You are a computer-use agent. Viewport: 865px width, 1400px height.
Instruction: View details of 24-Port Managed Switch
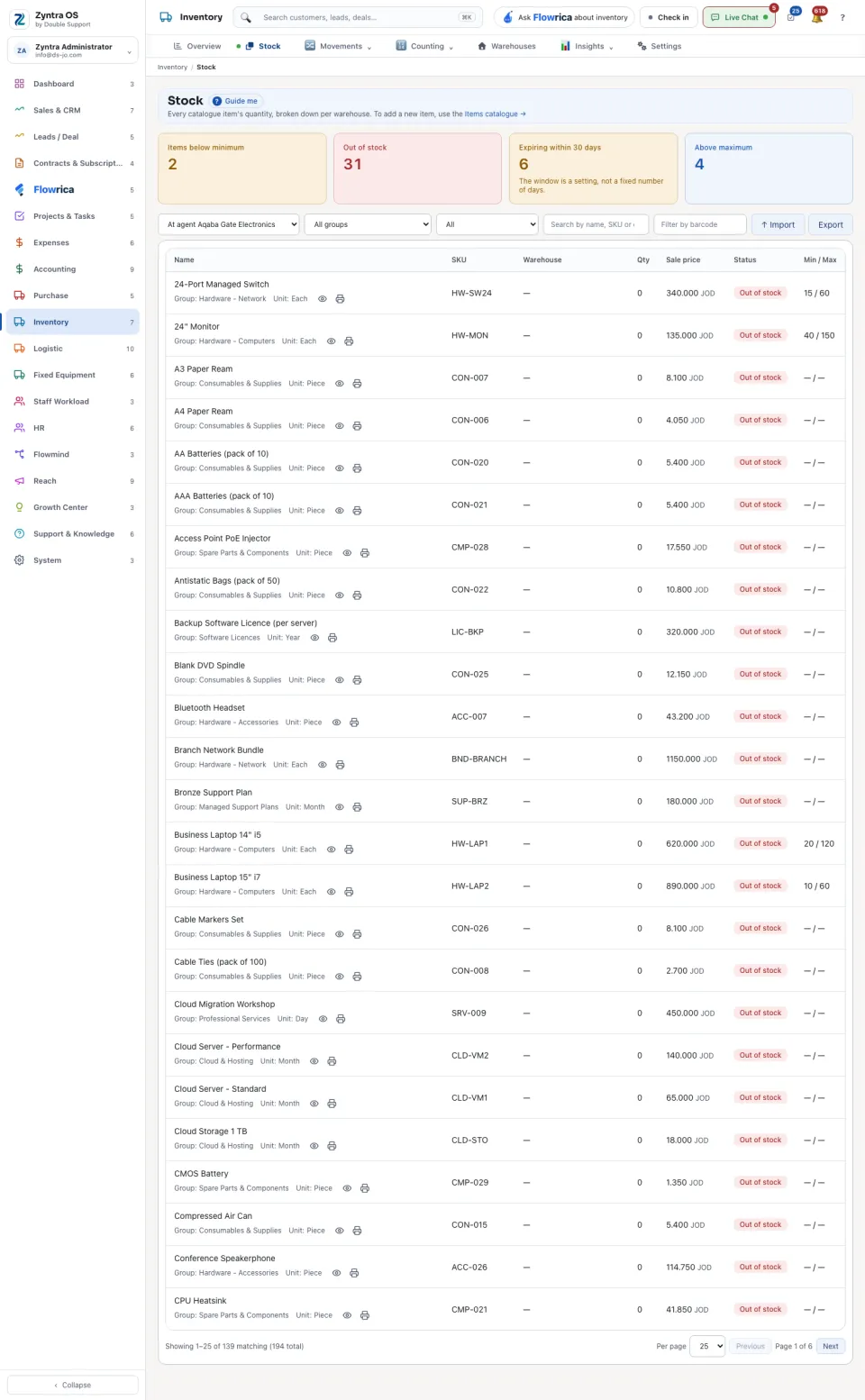pos(323,299)
